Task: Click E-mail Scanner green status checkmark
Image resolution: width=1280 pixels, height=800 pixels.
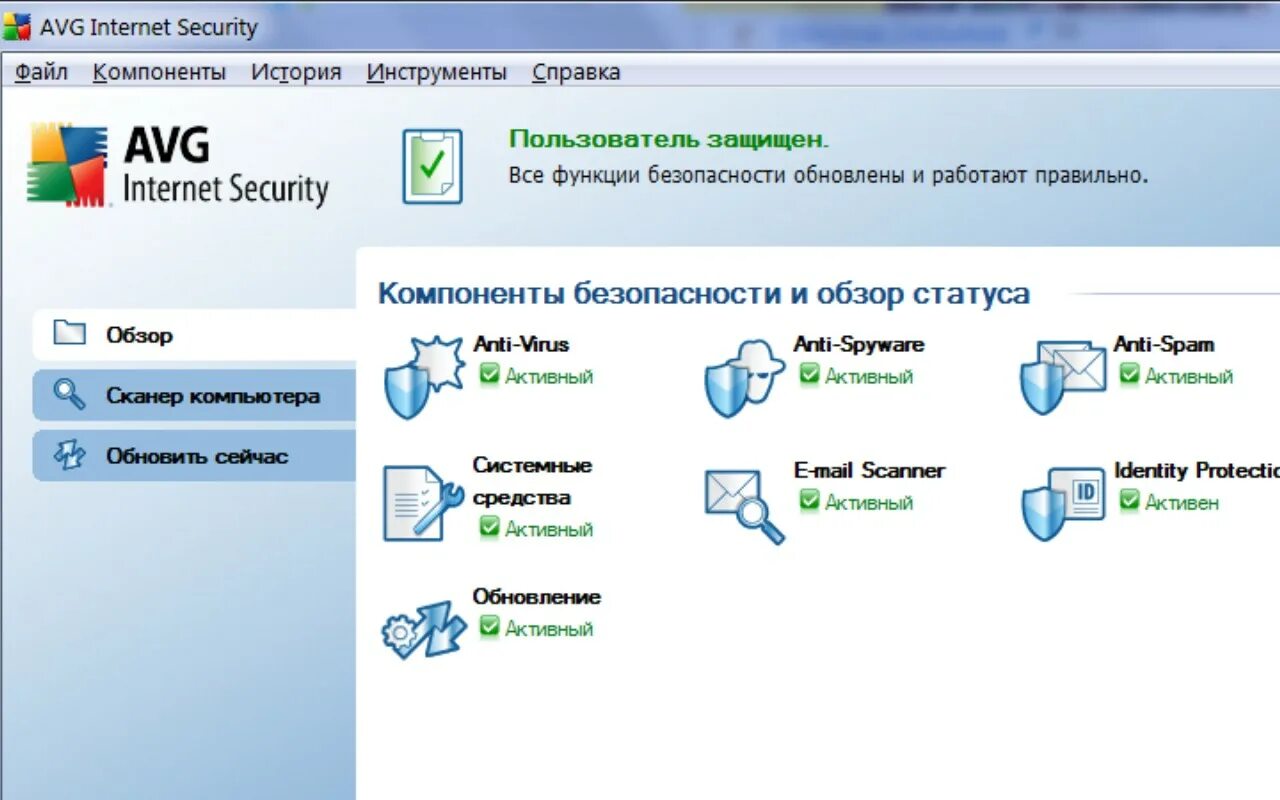Action: click(809, 501)
